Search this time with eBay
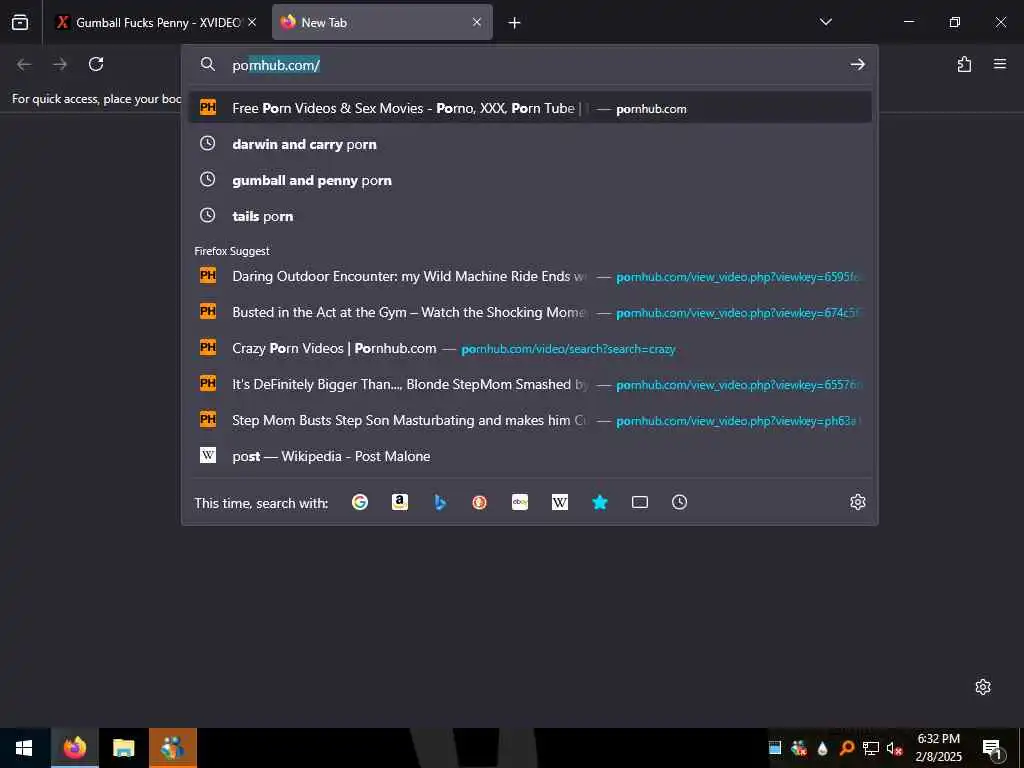The image size is (1024, 768). pyautogui.click(x=520, y=502)
